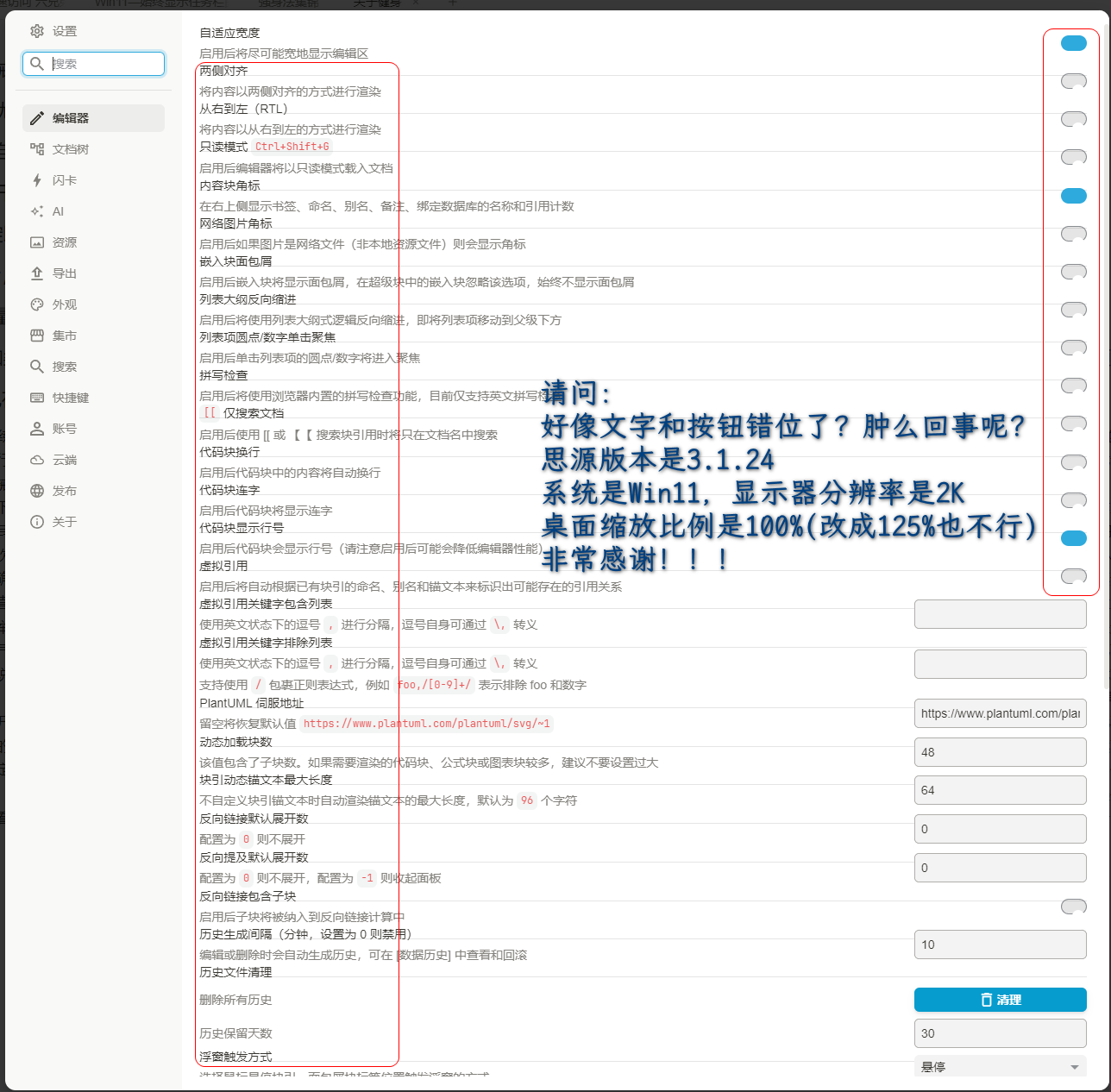This screenshot has width=1111, height=1092.
Task: Click the magnifier icon in the settings search box
Action: (37, 64)
